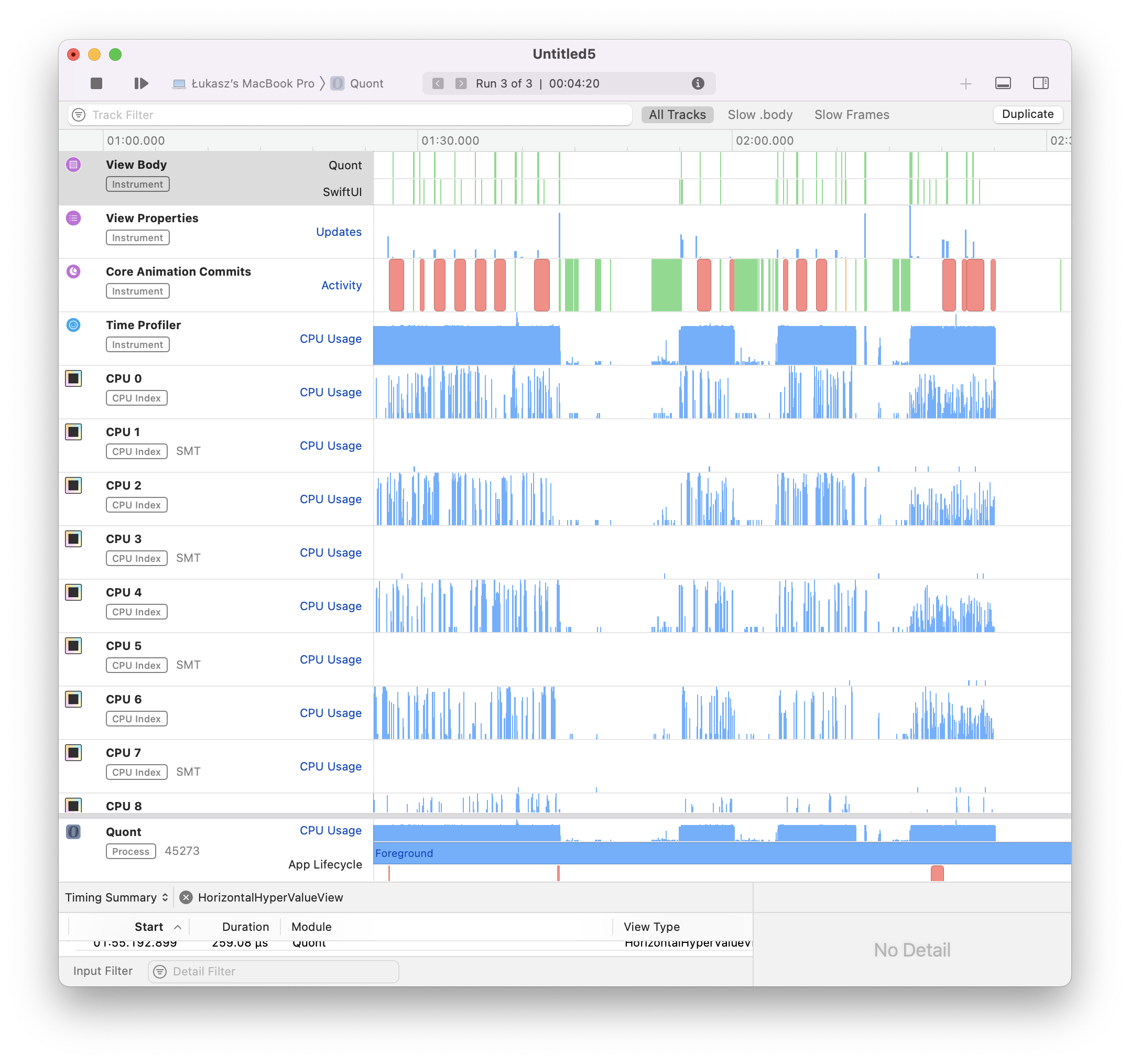Remove the HorizontalHyperValueView filter

(186, 897)
